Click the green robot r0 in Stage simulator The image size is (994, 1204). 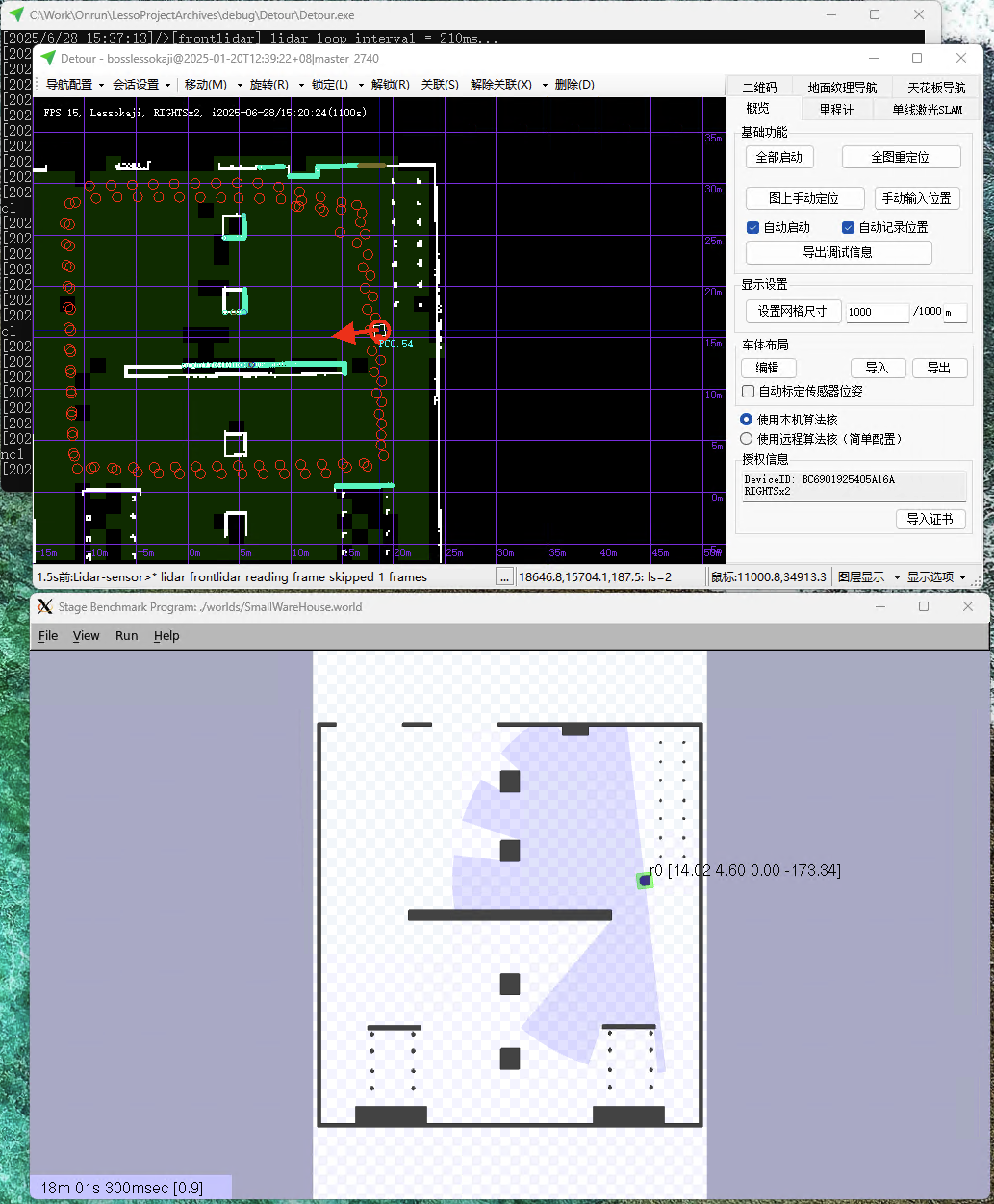point(645,880)
